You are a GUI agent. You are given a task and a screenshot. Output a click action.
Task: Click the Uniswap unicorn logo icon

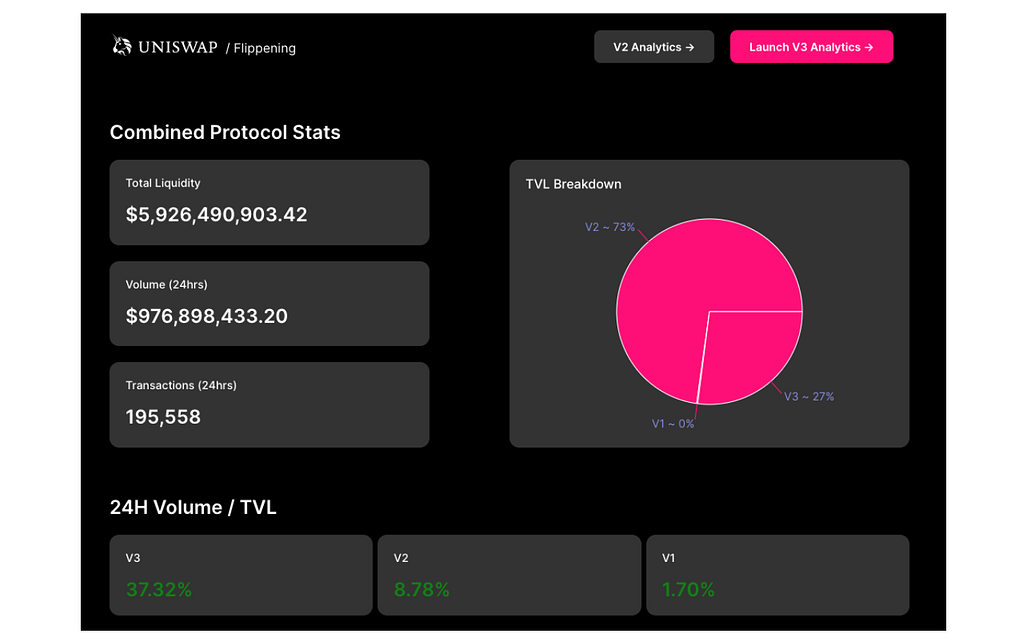122,46
